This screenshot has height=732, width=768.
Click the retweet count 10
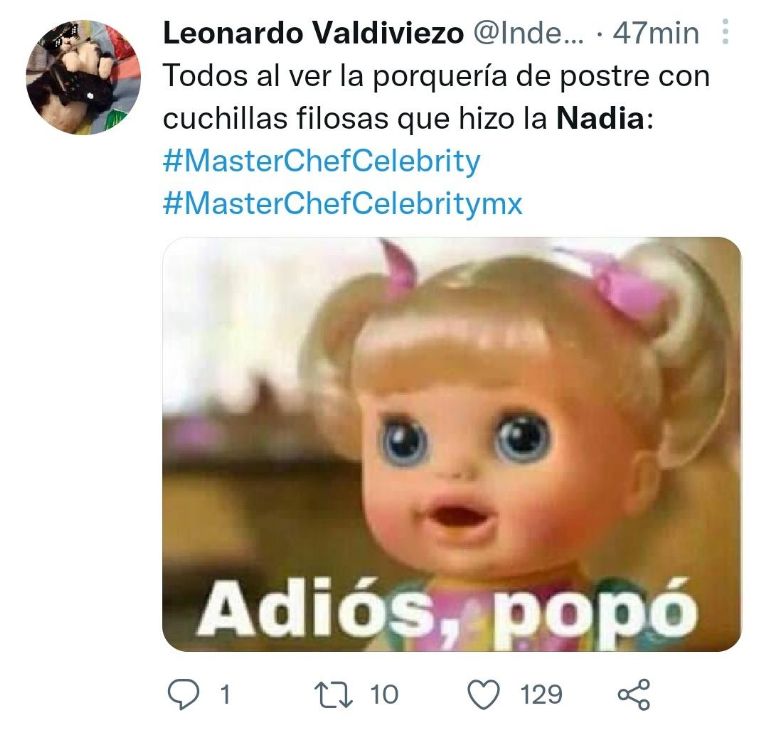384,695
